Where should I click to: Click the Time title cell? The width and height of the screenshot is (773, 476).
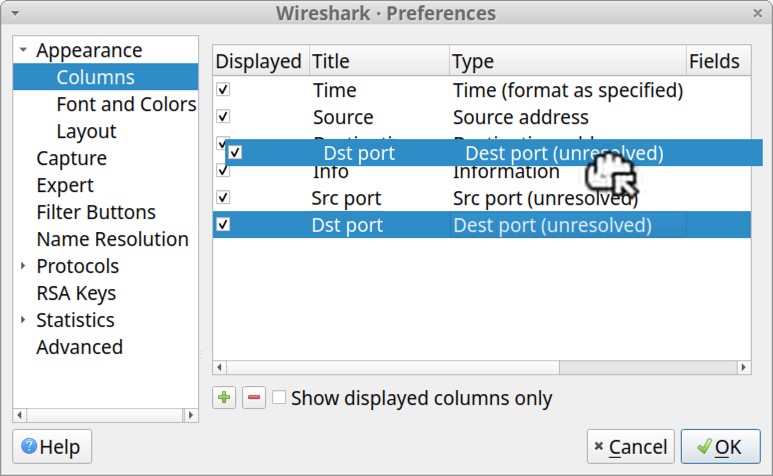click(x=335, y=90)
